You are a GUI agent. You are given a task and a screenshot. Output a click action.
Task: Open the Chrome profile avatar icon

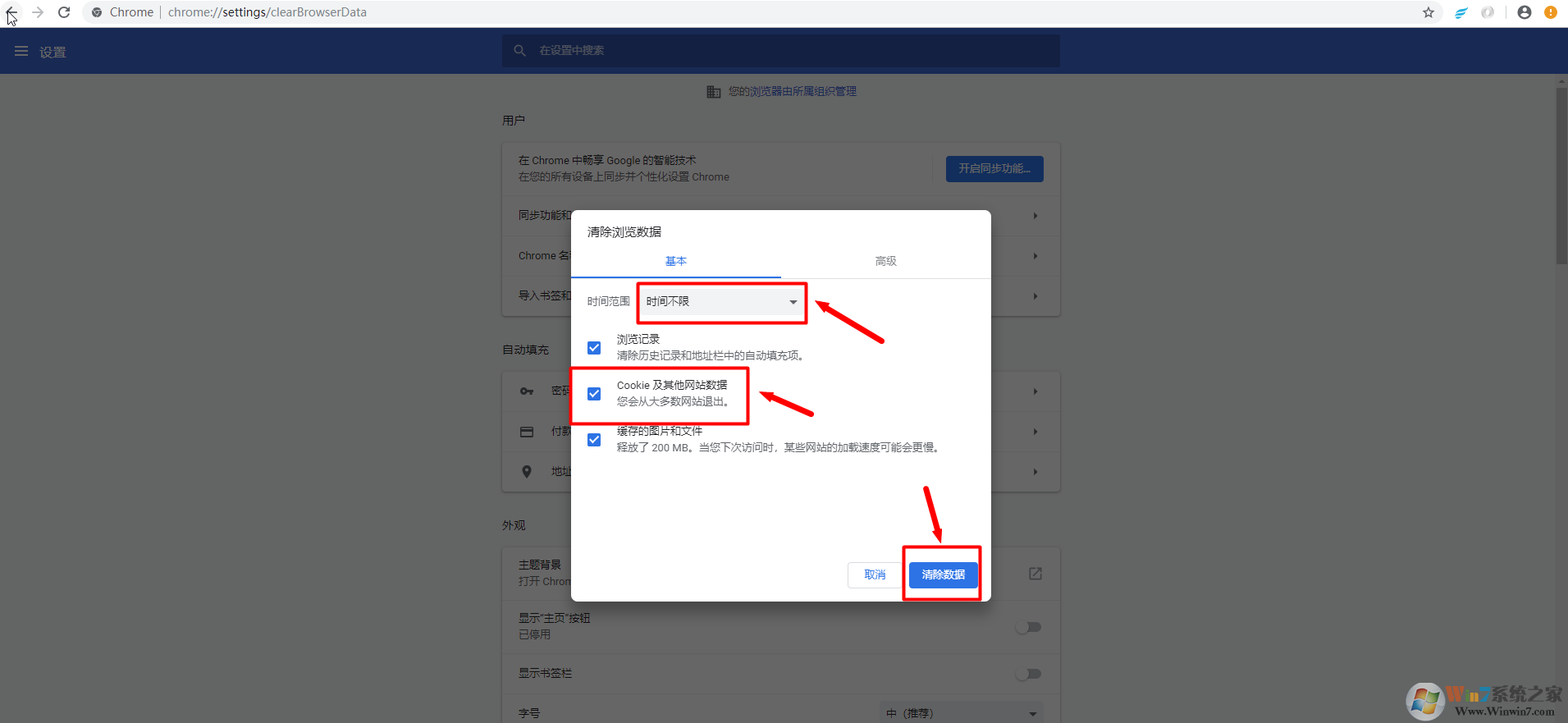click(x=1525, y=12)
